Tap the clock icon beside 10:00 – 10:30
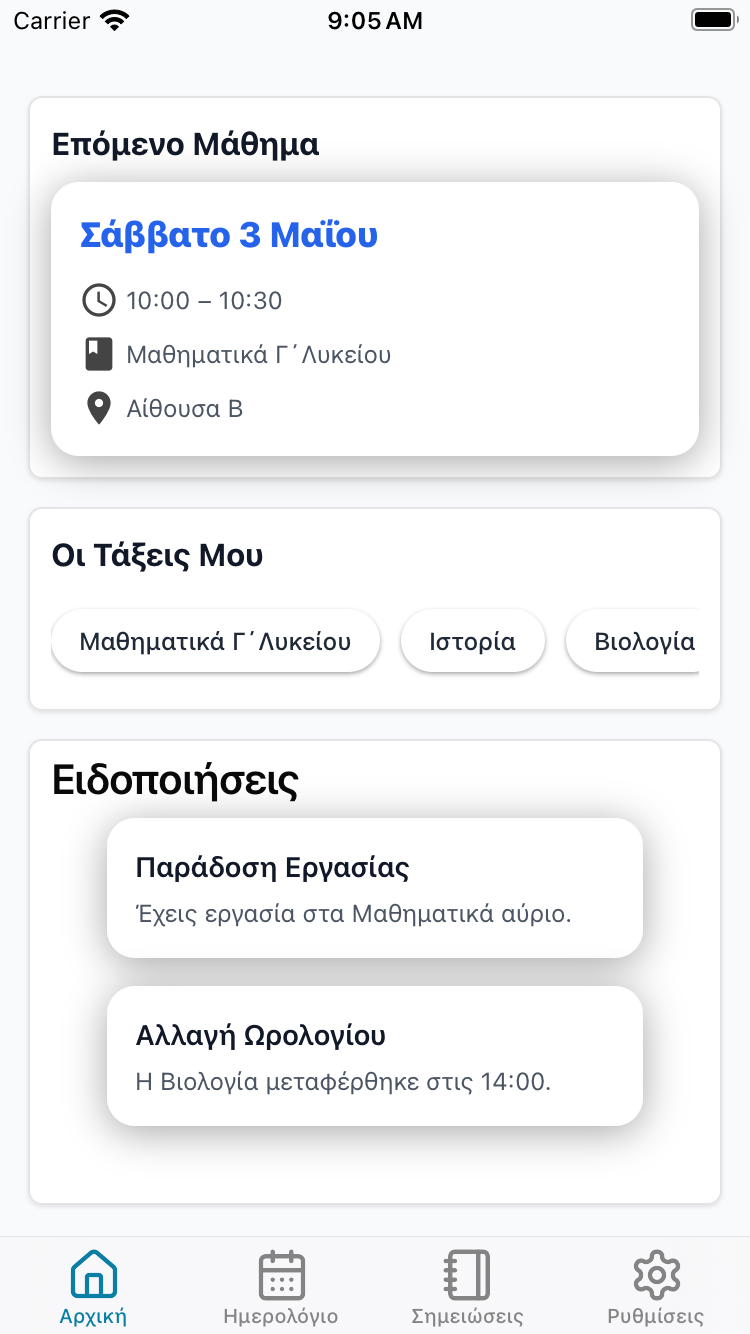Screen dimensions: 750x1334 click(98, 300)
